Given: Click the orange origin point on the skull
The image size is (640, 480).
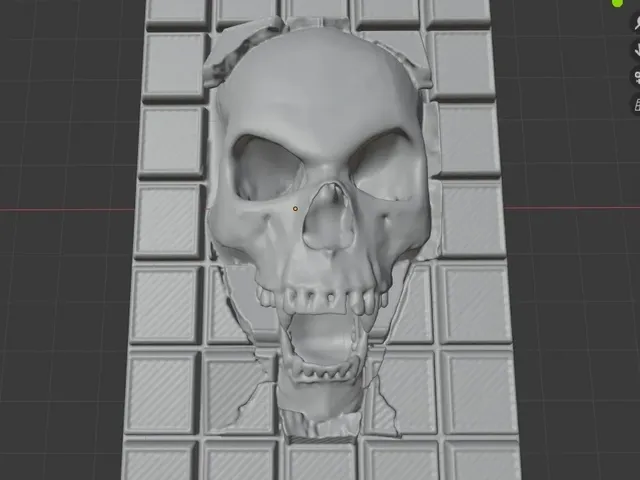Looking at the screenshot, I should (295, 209).
